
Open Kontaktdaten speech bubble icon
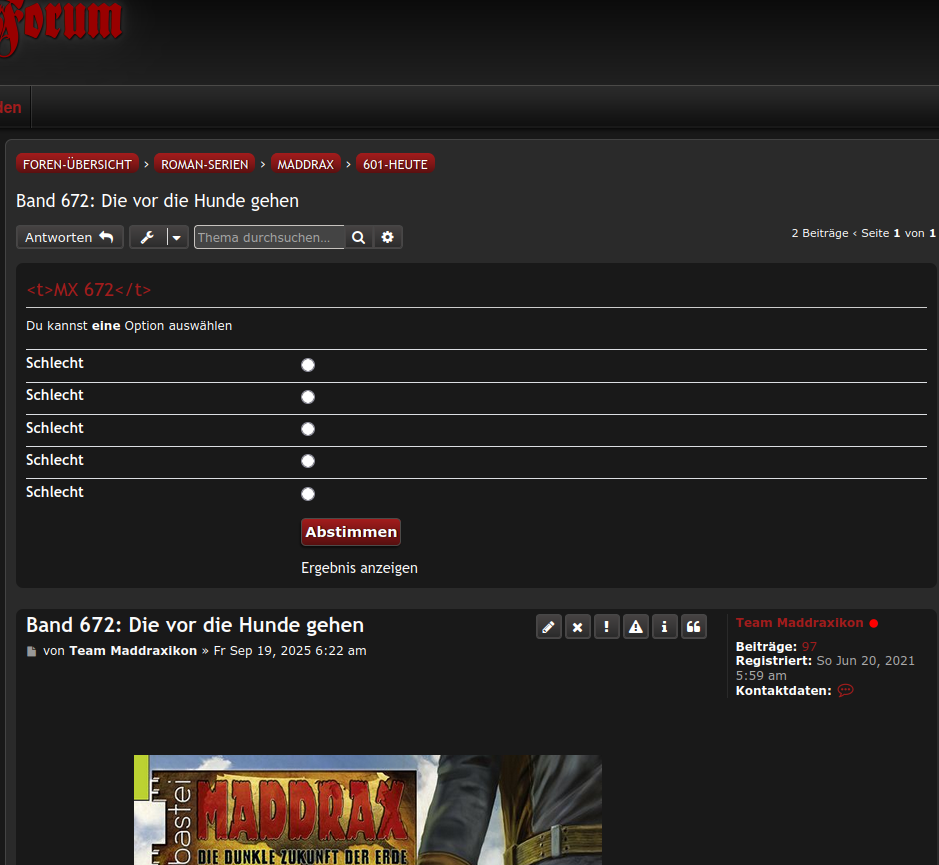tap(845, 691)
